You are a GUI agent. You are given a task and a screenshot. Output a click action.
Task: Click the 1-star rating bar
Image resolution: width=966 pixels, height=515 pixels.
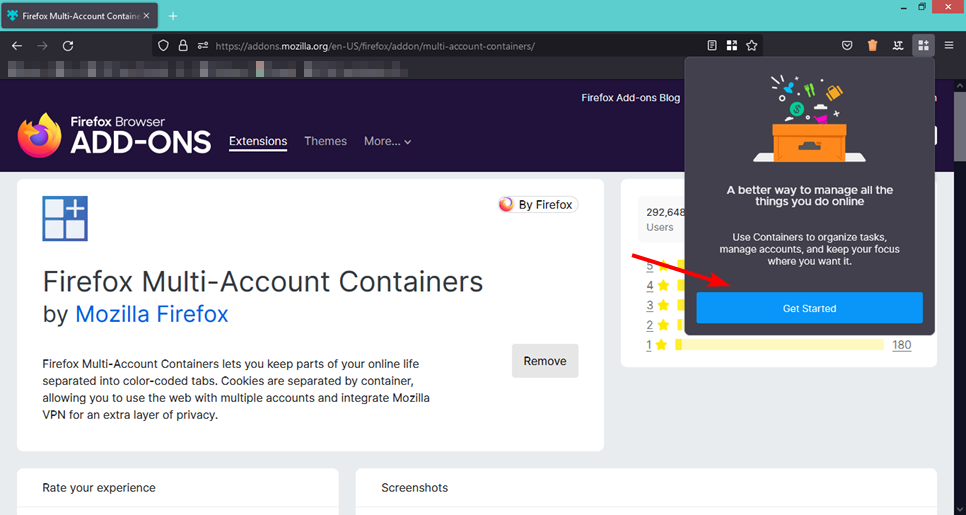click(x=779, y=345)
